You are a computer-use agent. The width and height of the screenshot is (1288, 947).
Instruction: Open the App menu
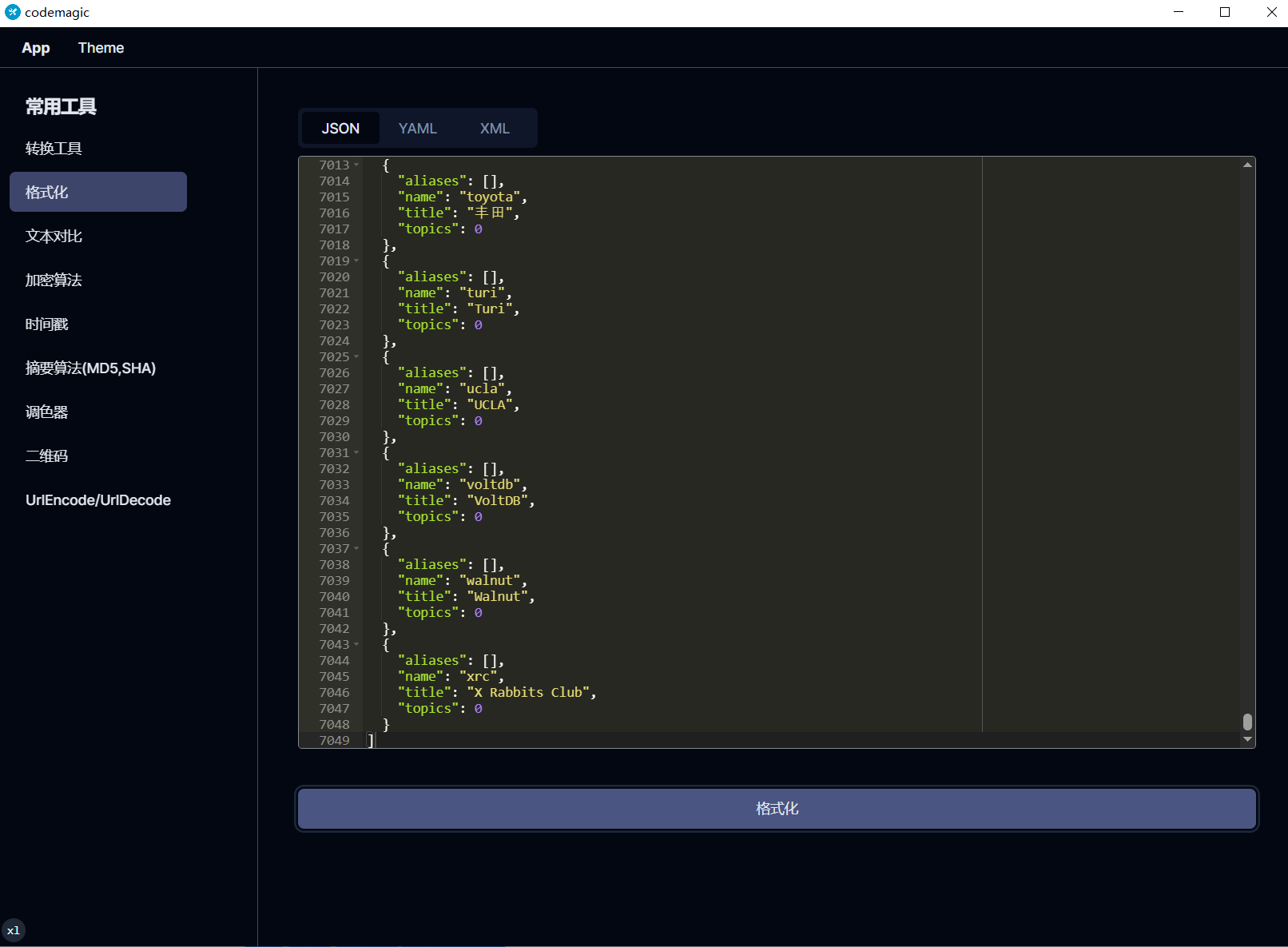click(x=35, y=48)
